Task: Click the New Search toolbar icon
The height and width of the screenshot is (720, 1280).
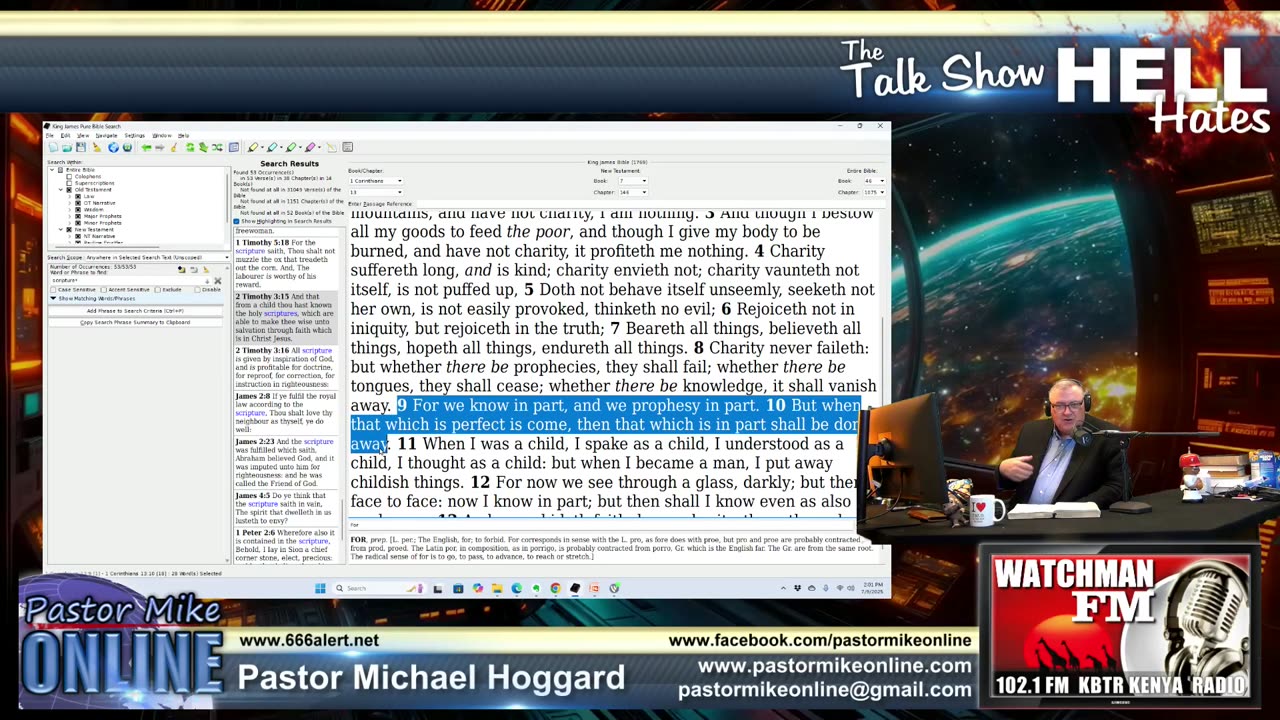Action: pyautogui.click(x=53, y=147)
